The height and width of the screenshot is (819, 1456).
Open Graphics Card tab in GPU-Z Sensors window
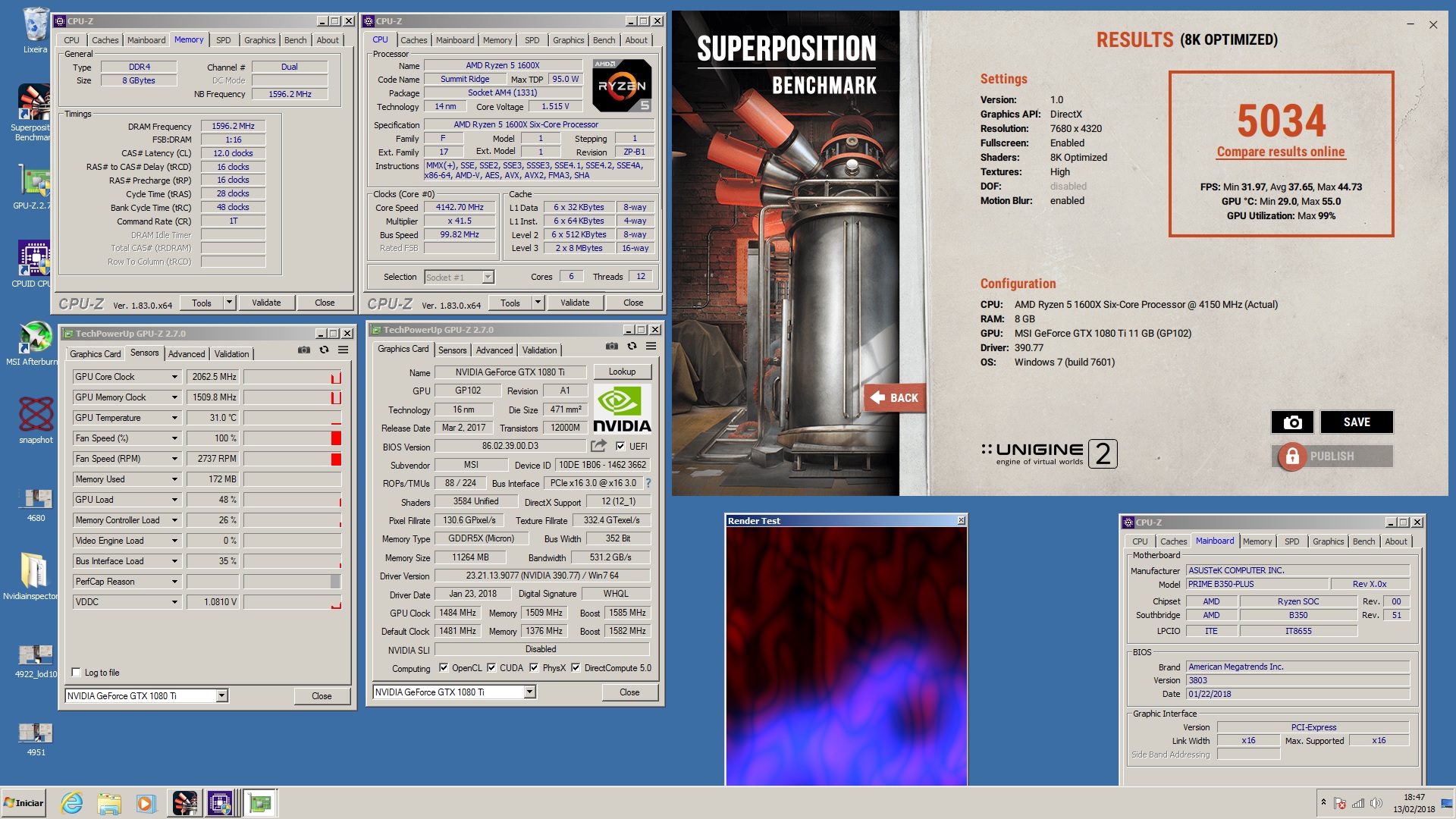95,354
